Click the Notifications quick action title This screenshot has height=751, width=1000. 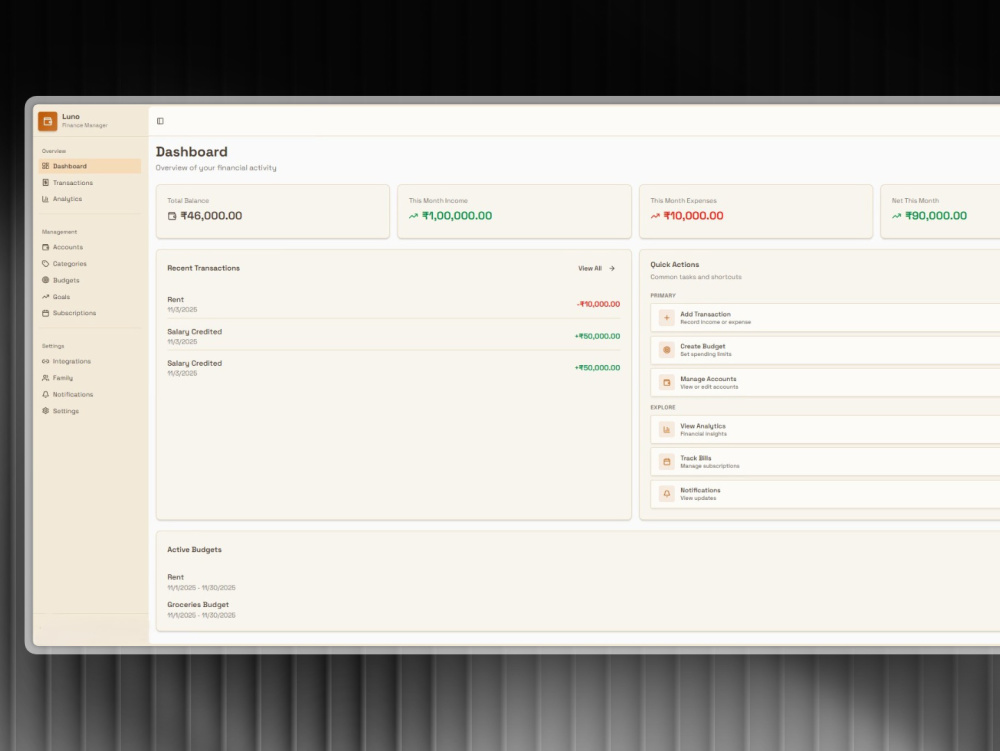click(700, 490)
